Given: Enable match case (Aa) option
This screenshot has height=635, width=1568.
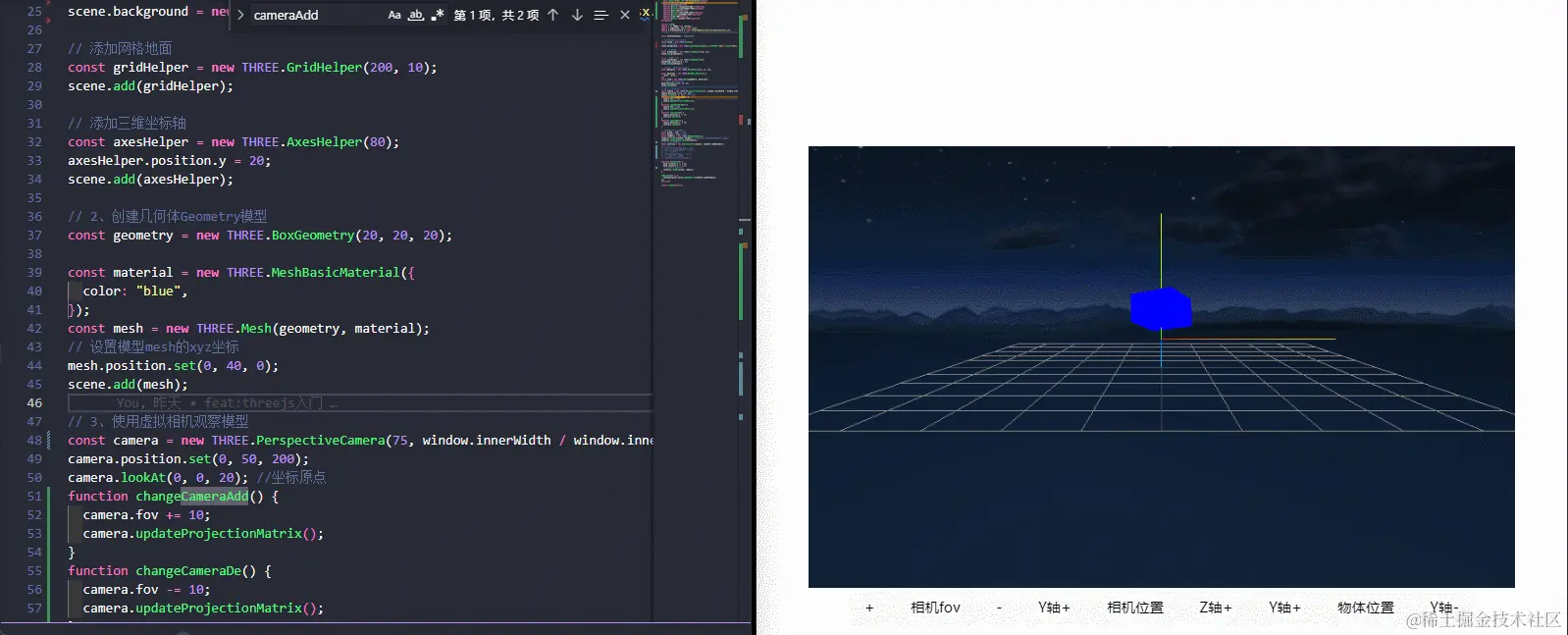Looking at the screenshot, I should pos(394,15).
